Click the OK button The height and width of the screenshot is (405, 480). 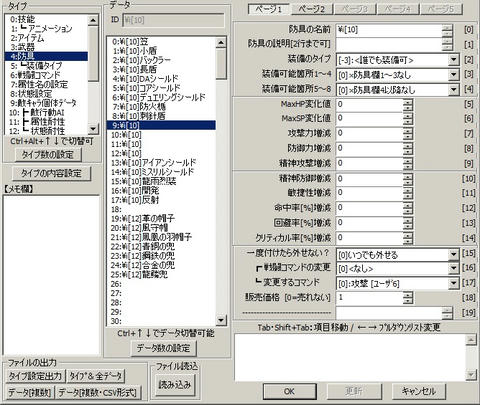coord(289,391)
